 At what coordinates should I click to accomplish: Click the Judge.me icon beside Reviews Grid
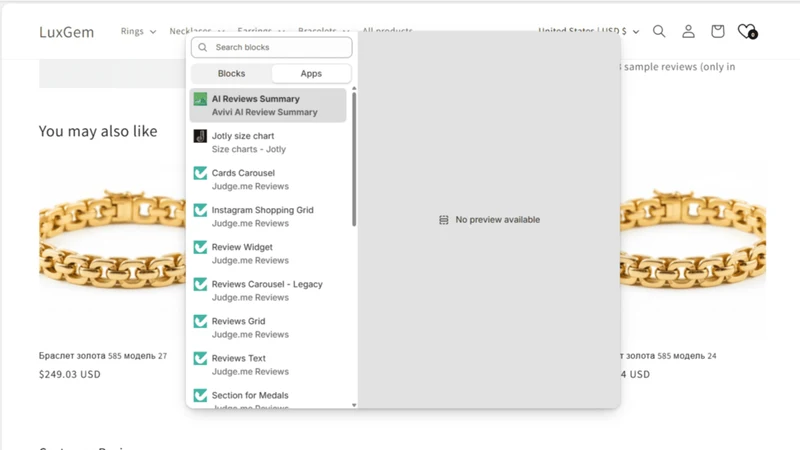pos(201,321)
